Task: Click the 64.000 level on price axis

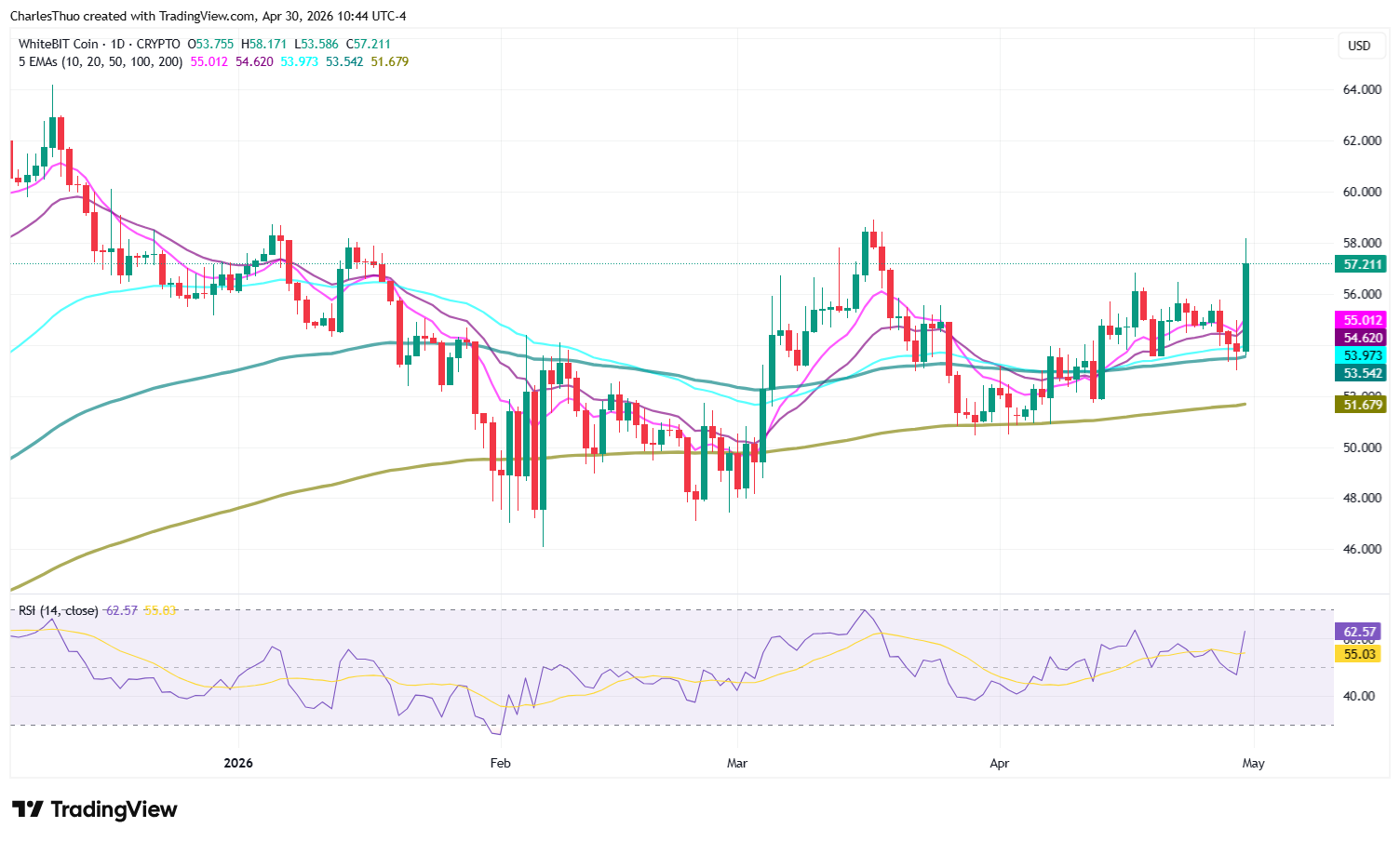Action: click(1361, 90)
